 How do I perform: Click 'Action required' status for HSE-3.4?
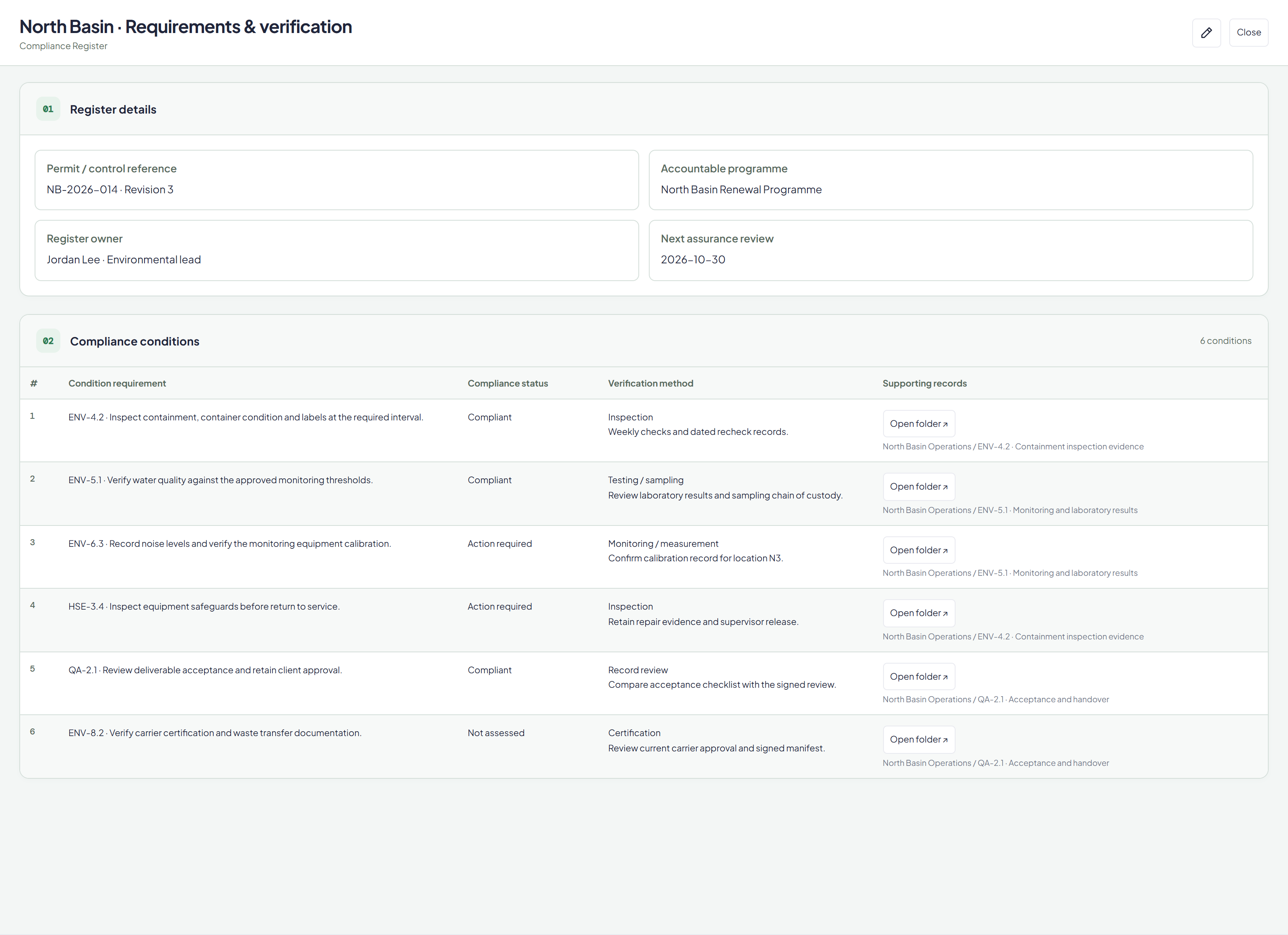(500, 607)
